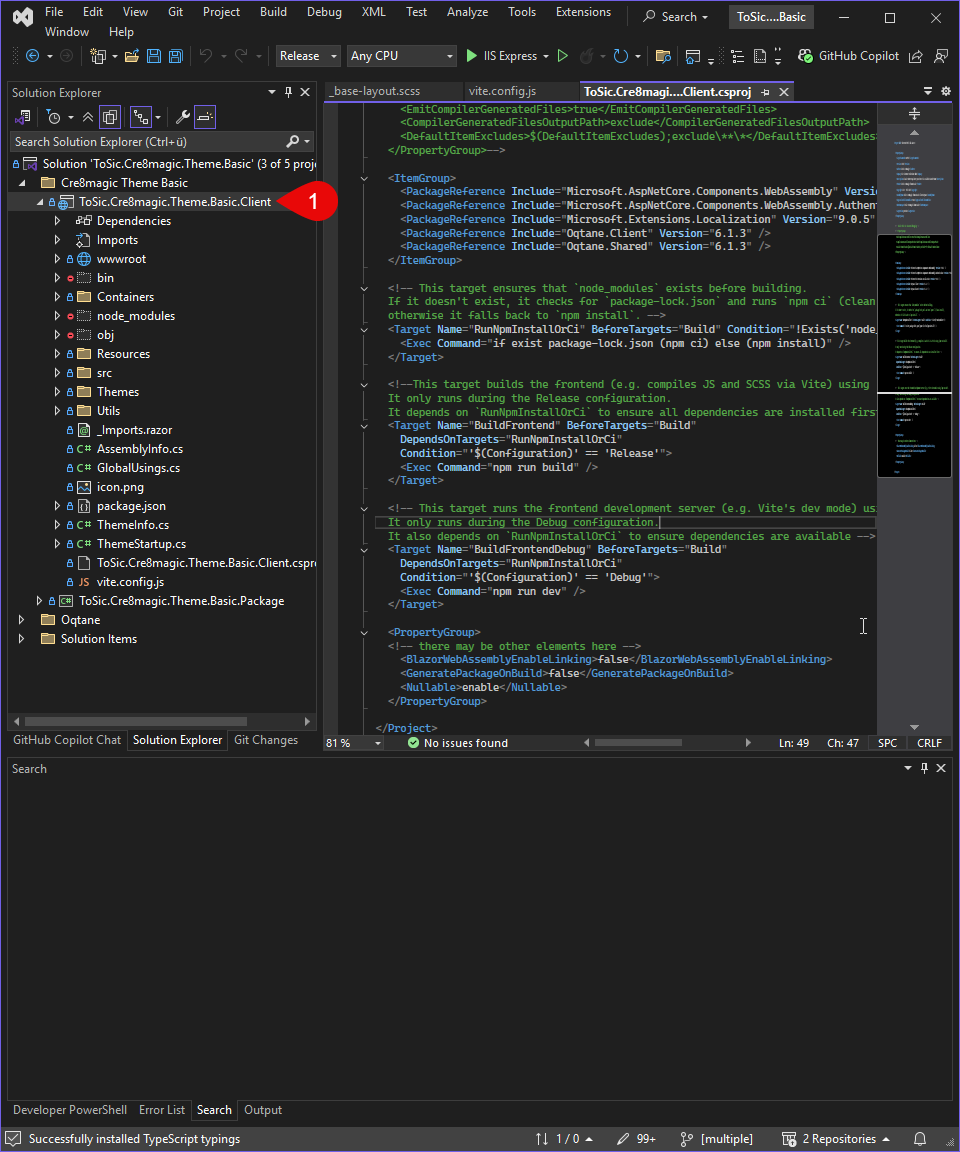Screen dimensions: 960x1152
Task: Click Switch Views icon in Solution Explorer
Action: [x=23, y=117]
